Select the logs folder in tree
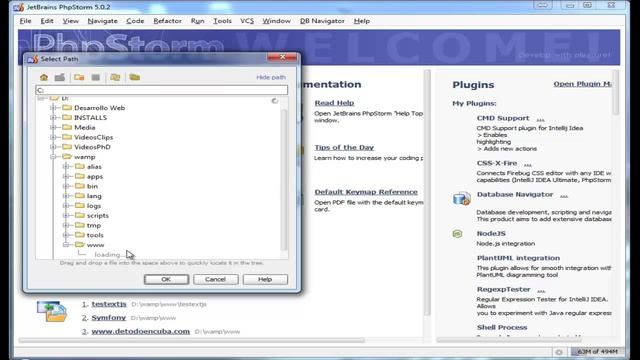This screenshot has width=640, height=360. (x=93, y=206)
